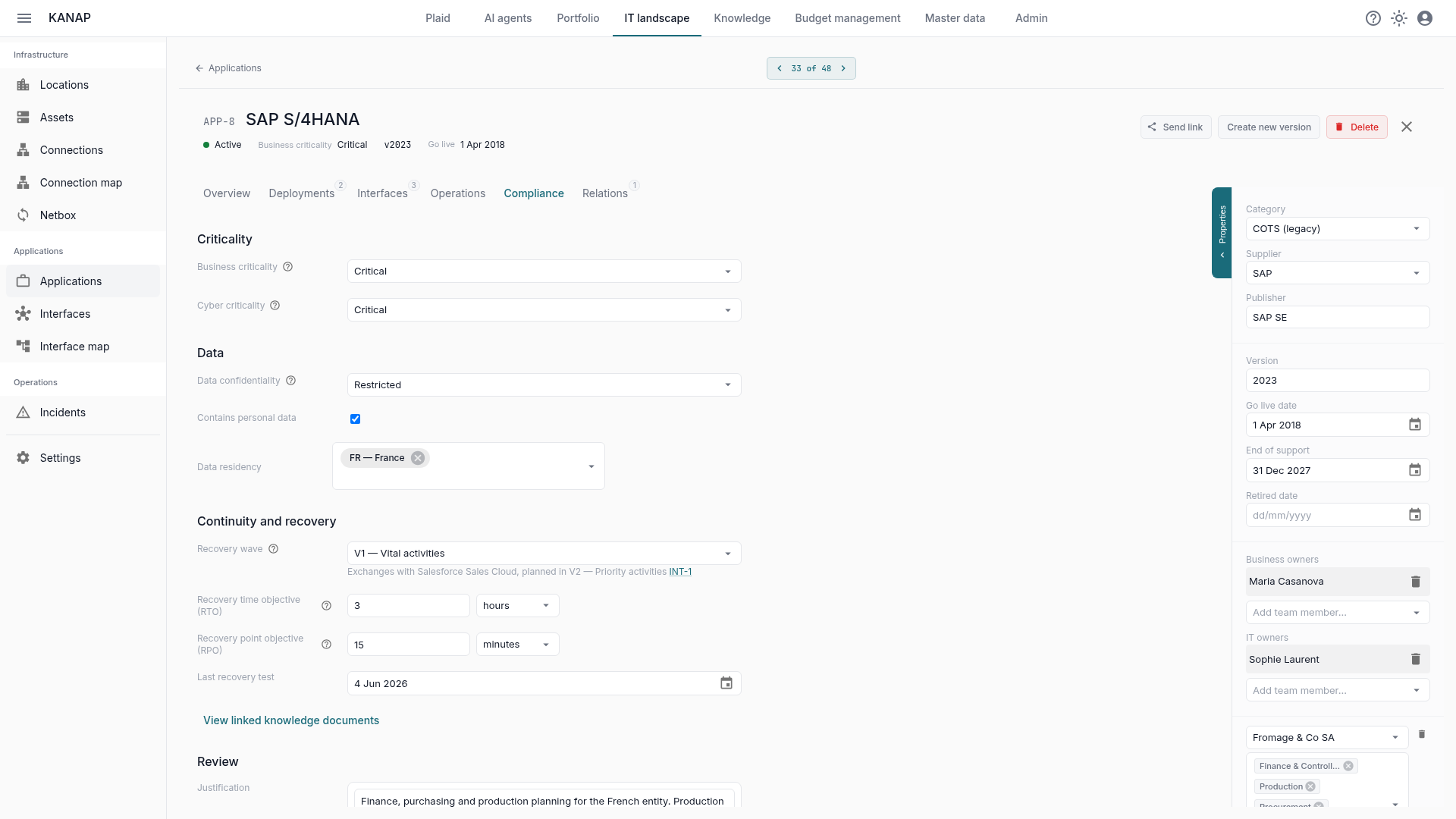Image resolution: width=1456 pixels, height=819 pixels.
Task: Remove Maria Casanova from business owners
Action: (1415, 582)
